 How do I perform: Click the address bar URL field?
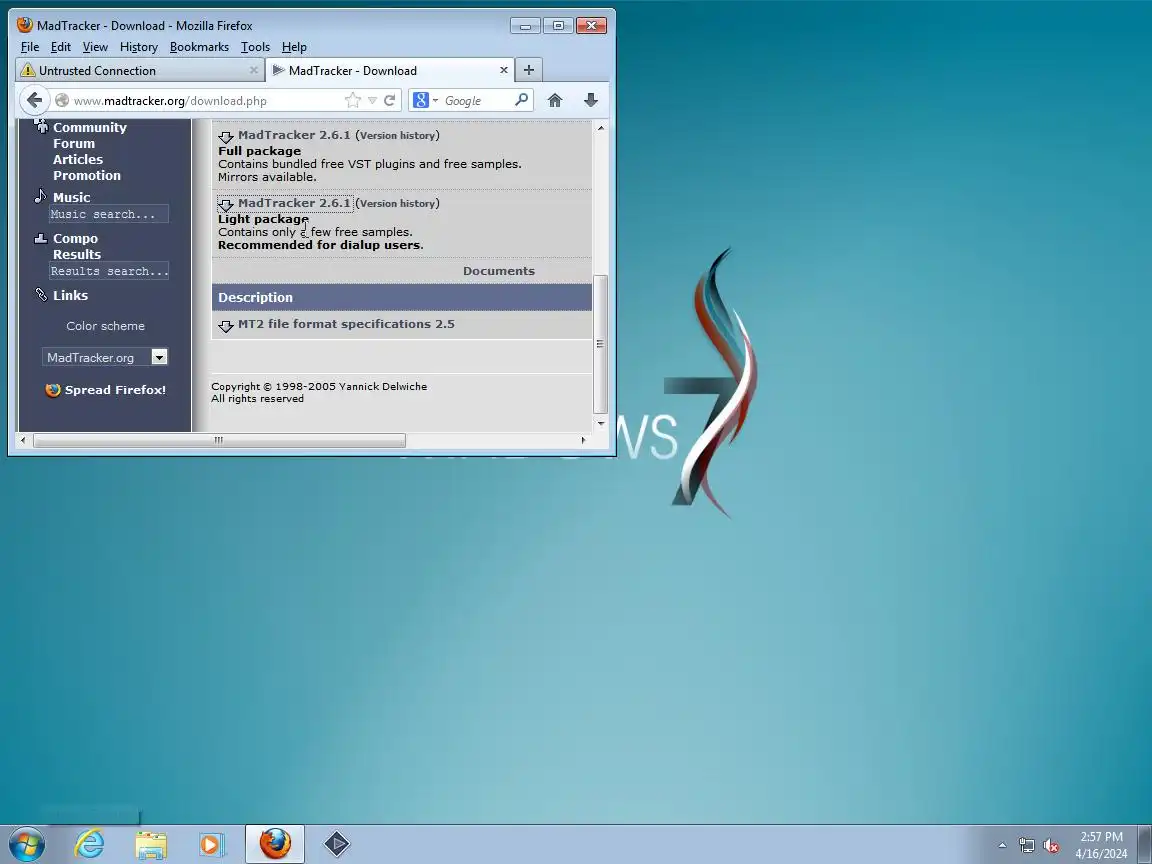[x=206, y=101]
